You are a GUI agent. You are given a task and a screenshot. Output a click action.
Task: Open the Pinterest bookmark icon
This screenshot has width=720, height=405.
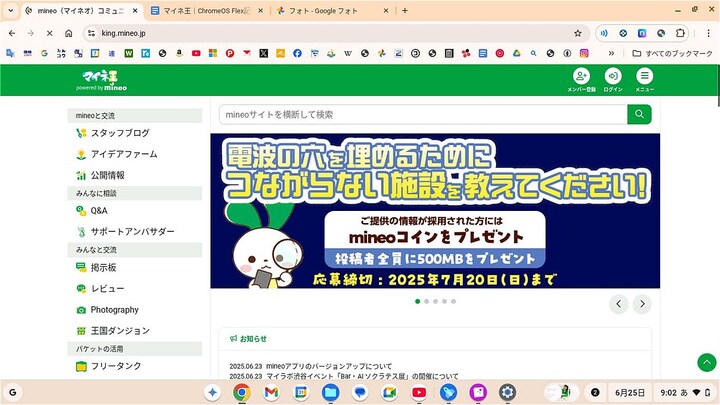click(230, 53)
